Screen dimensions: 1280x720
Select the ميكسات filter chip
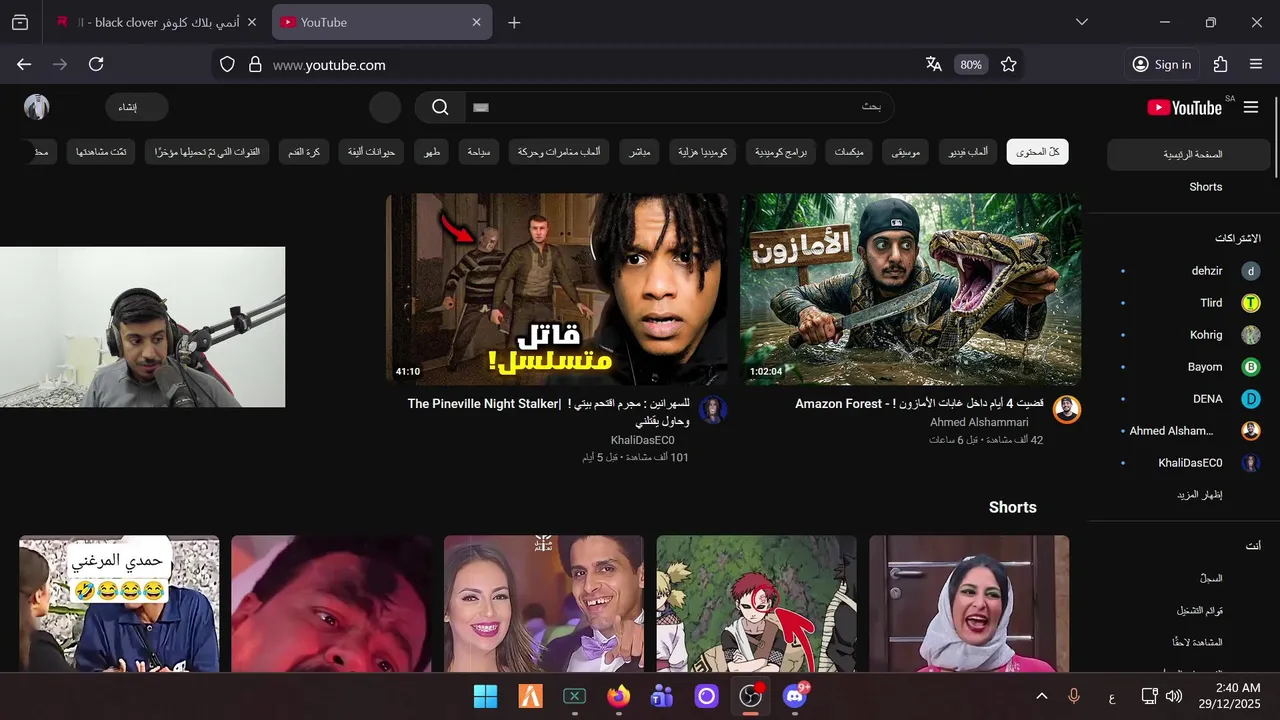coord(849,152)
